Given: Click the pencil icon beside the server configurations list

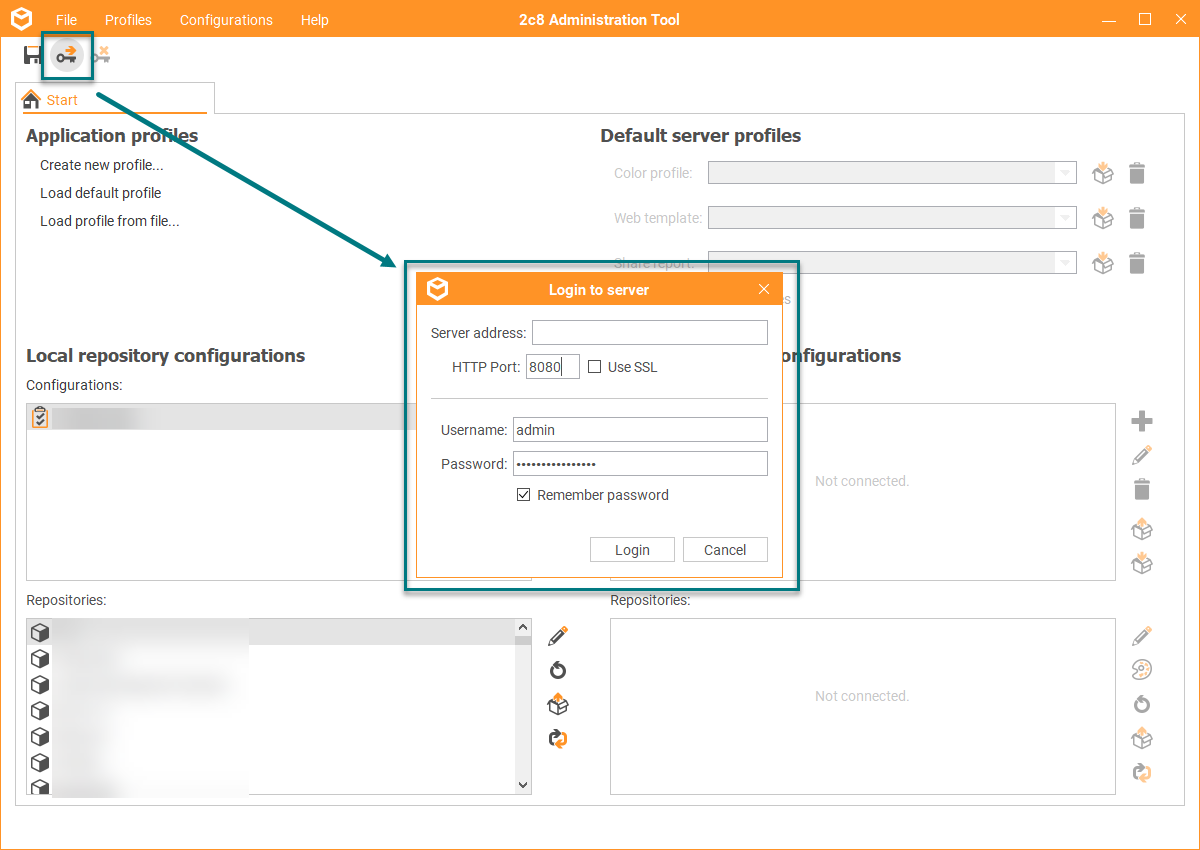Looking at the screenshot, I should point(1142,455).
